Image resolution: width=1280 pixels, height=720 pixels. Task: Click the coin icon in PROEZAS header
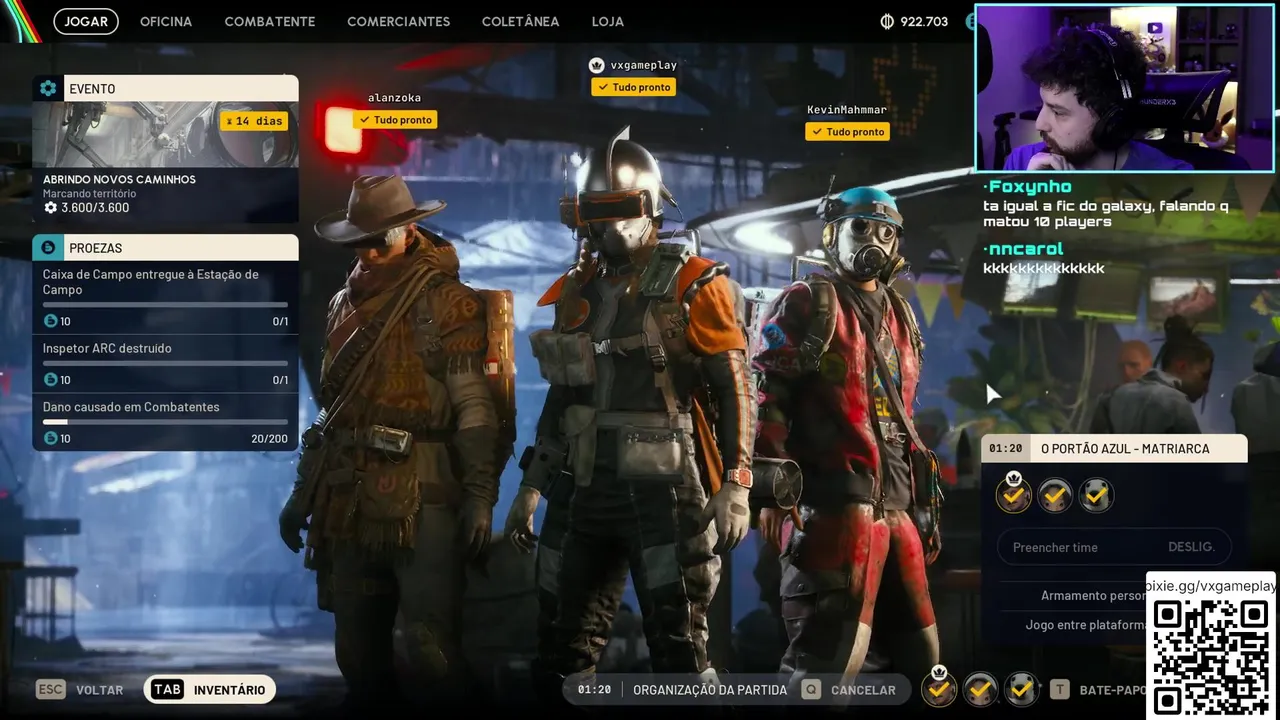[48, 247]
